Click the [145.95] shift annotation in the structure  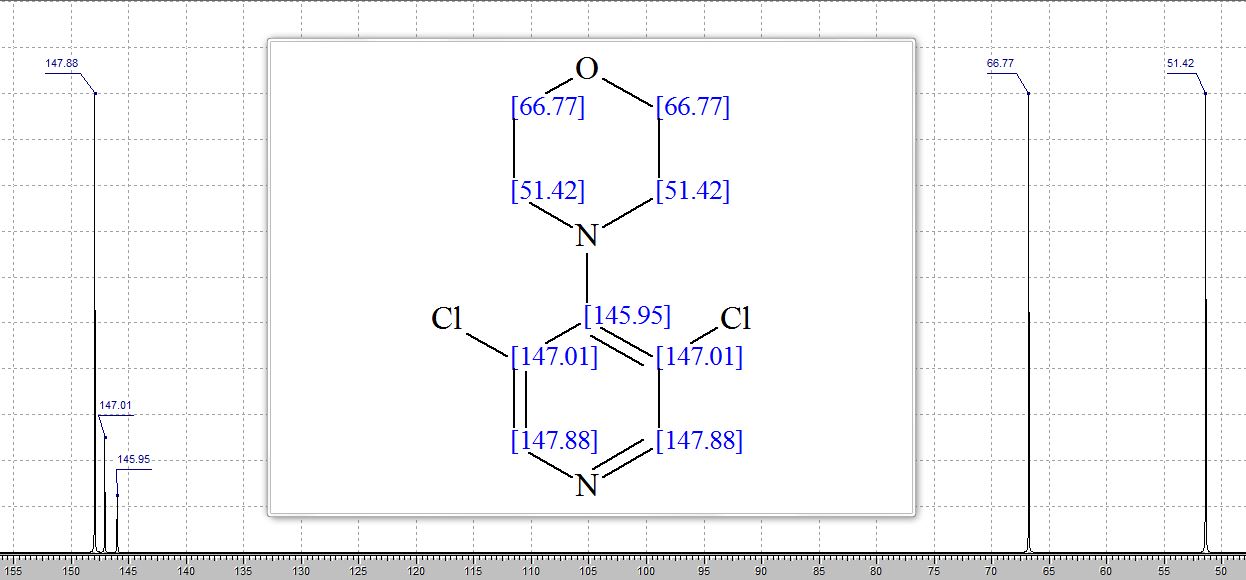click(627, 315)
